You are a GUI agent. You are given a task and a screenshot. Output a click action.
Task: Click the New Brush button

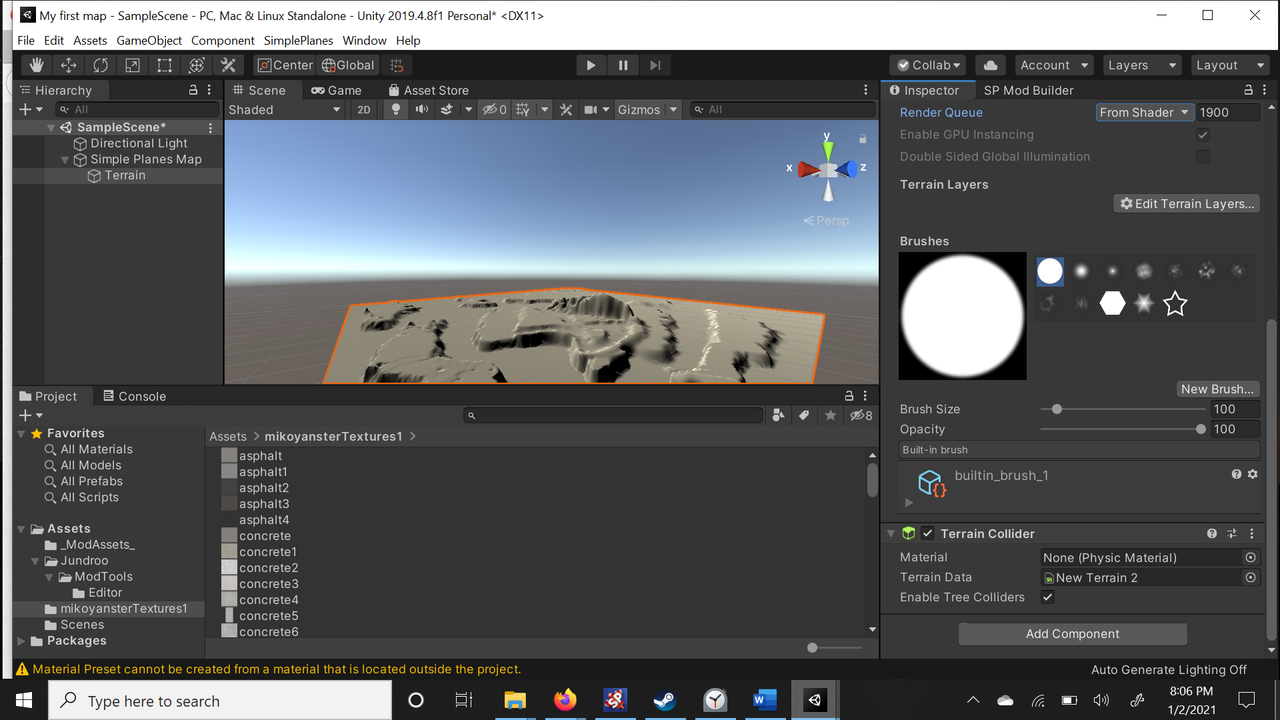click(1216, 389)
